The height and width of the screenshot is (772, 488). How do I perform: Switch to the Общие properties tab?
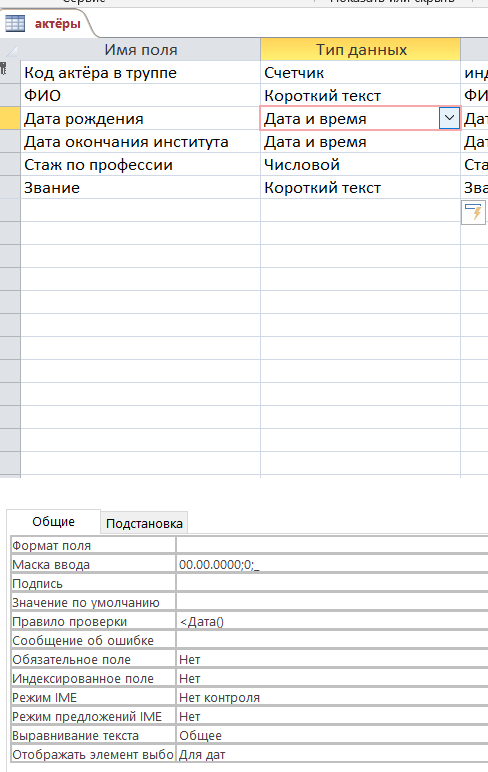[x=53, y=521]
